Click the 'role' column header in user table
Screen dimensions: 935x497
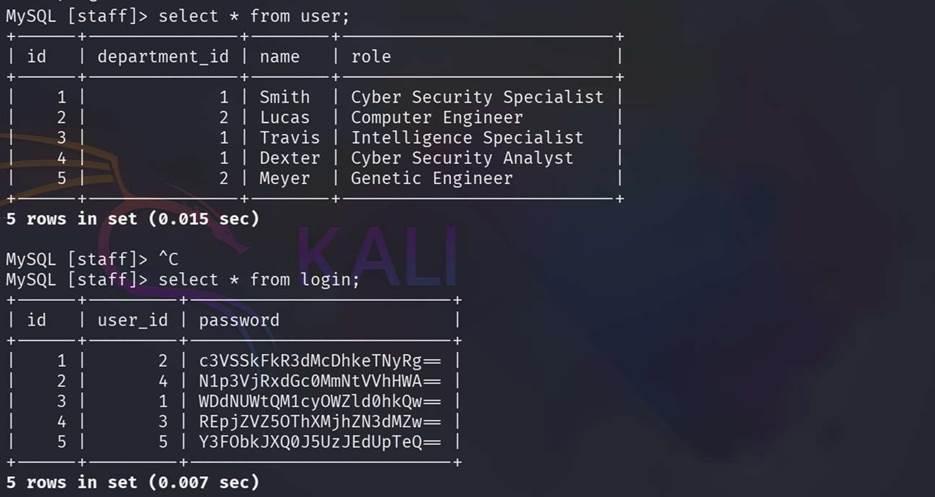(x=371, y=57)
